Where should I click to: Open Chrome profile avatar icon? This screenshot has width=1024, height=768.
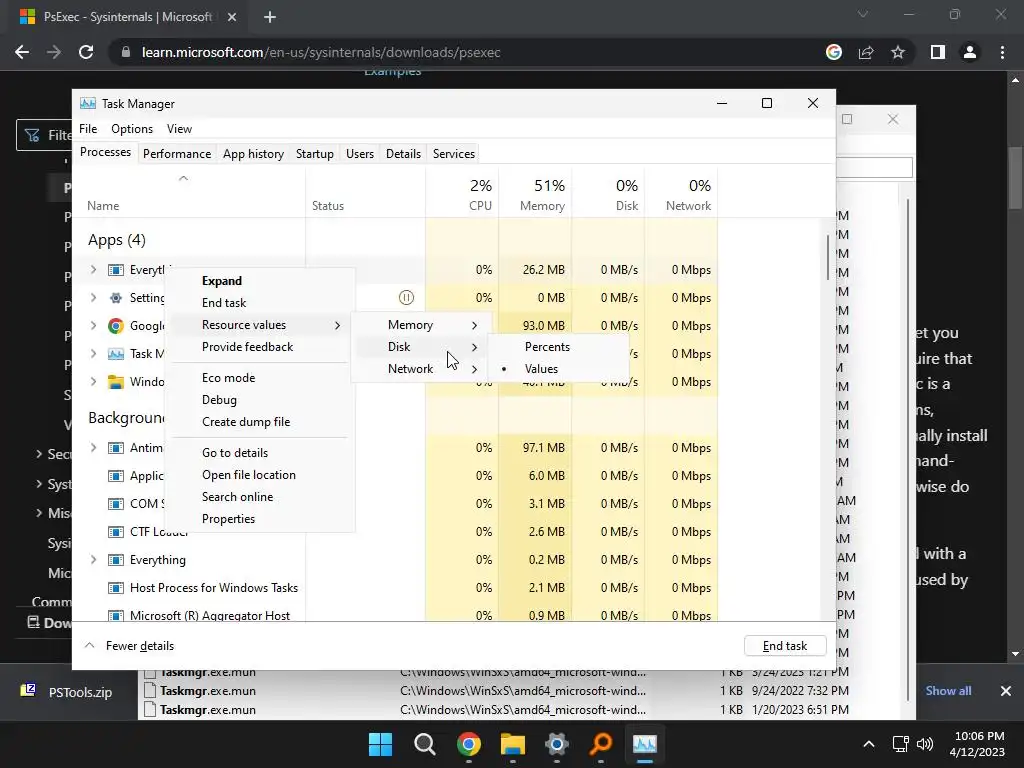[970, 52]
